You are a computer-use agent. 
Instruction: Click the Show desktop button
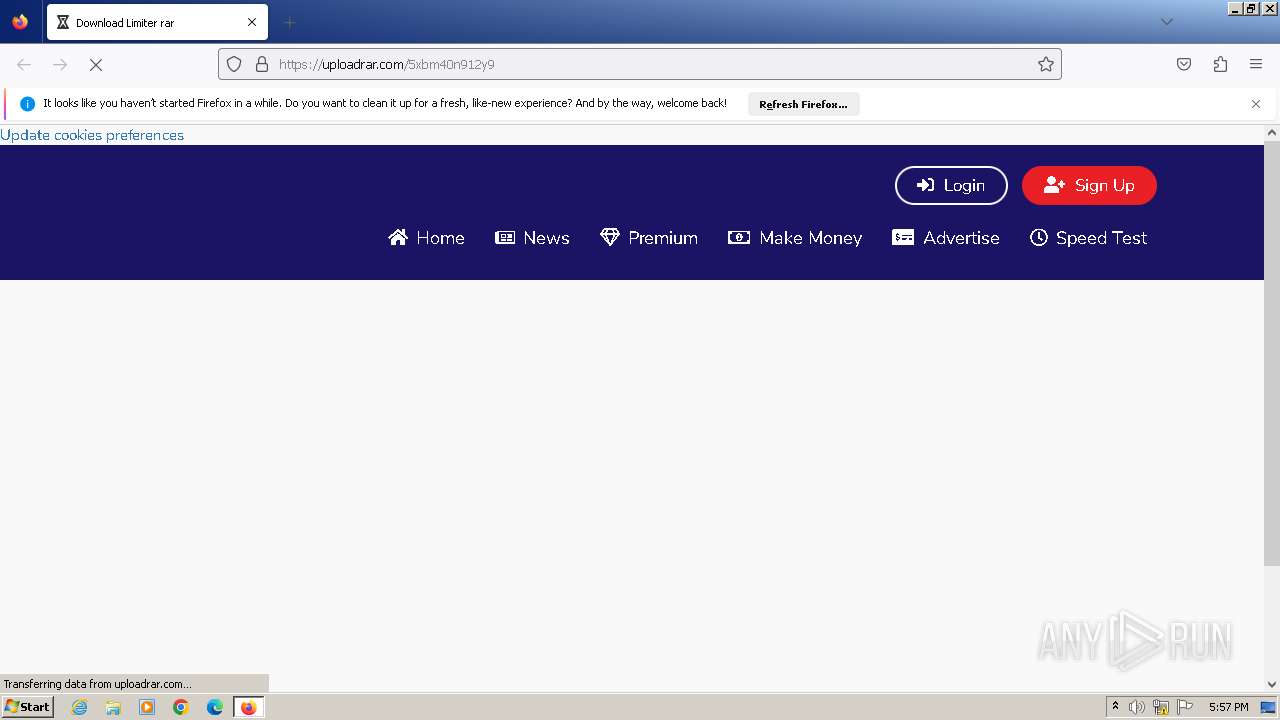click(x=1269, y=707)
